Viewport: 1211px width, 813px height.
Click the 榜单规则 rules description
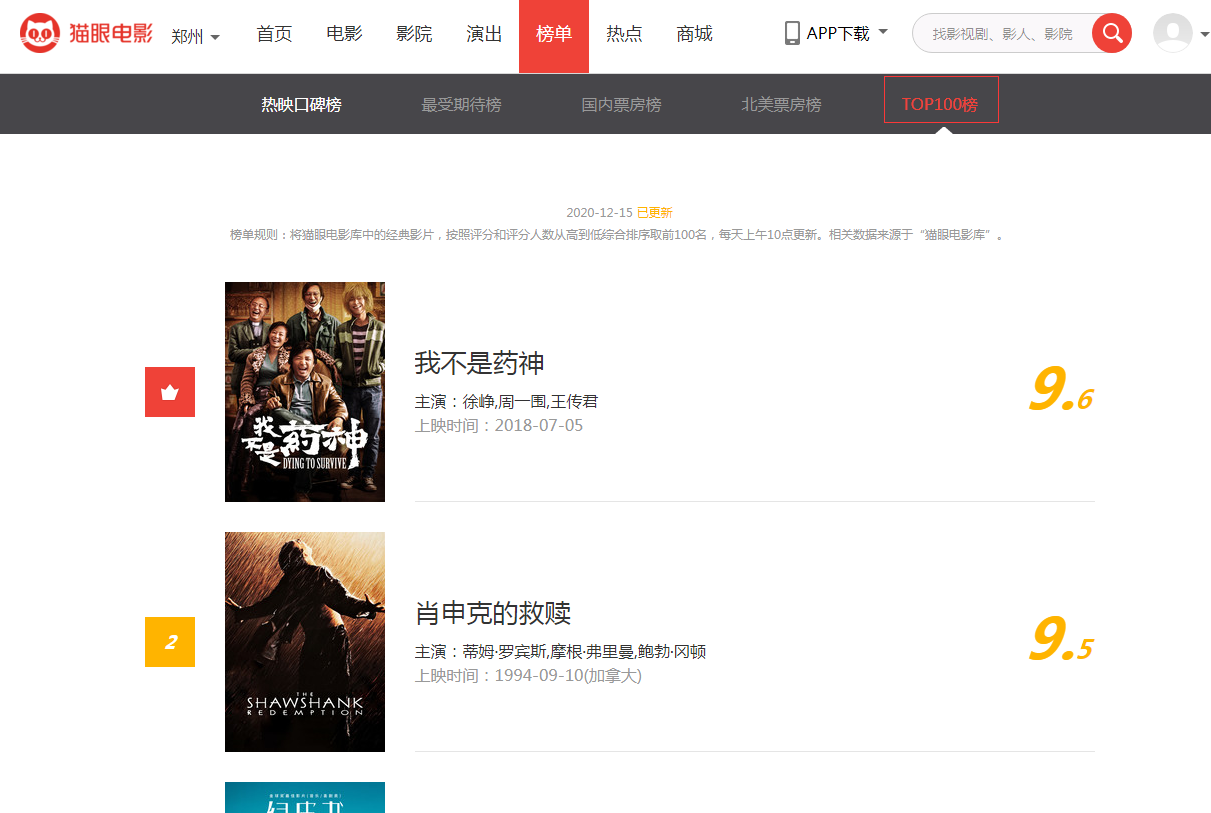(616, 235)
